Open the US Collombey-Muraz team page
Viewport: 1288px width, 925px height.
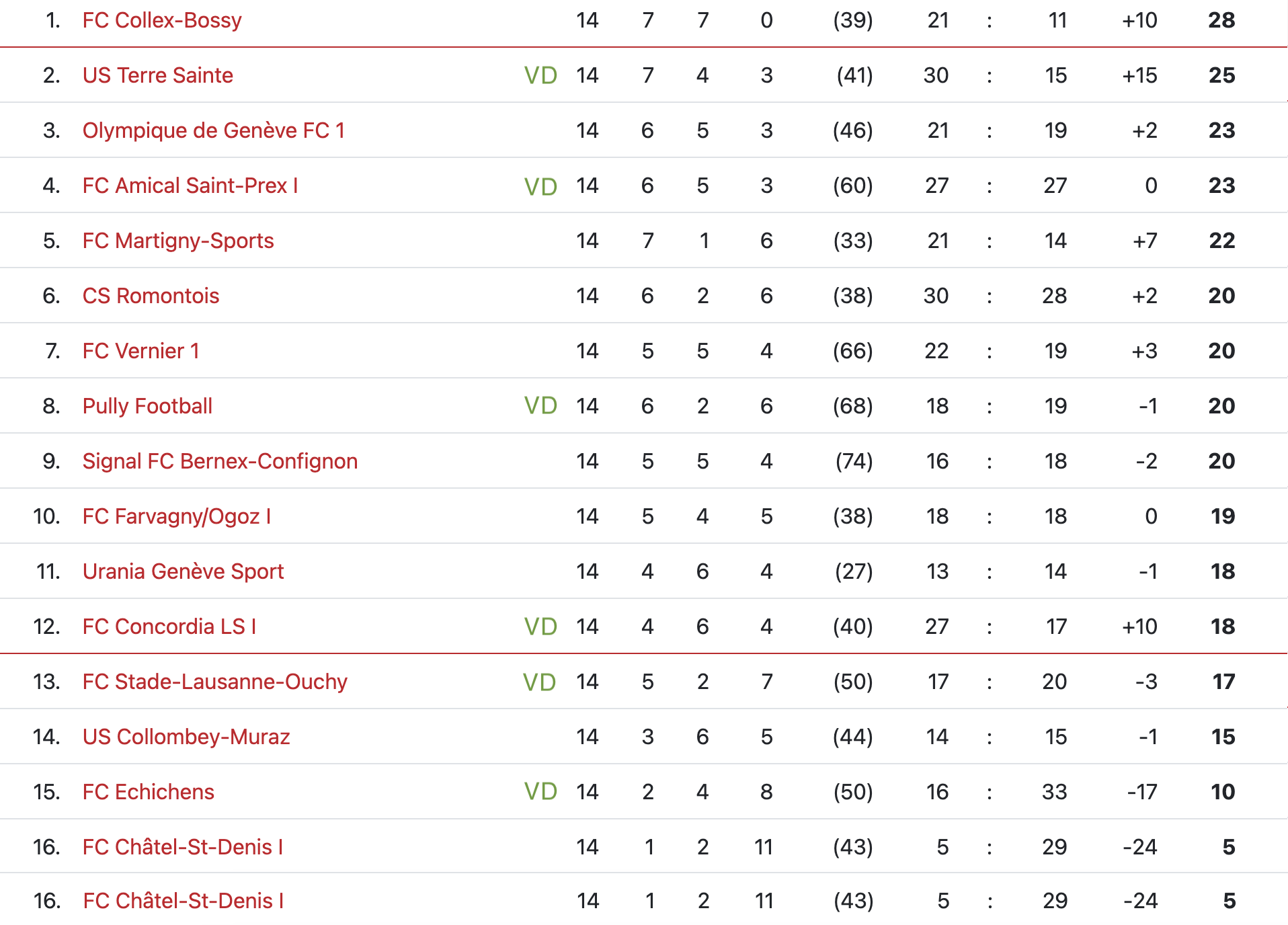point(186,737)
